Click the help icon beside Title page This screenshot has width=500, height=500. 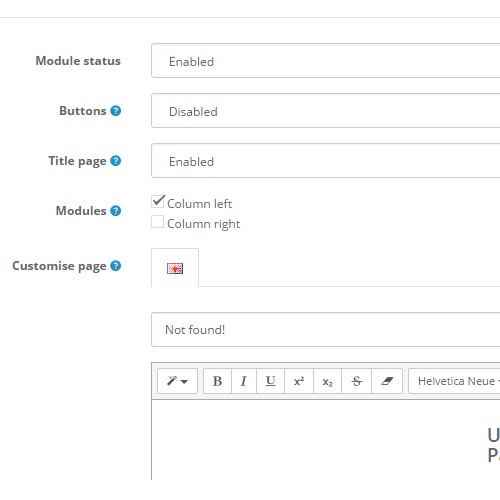(116, 161)
